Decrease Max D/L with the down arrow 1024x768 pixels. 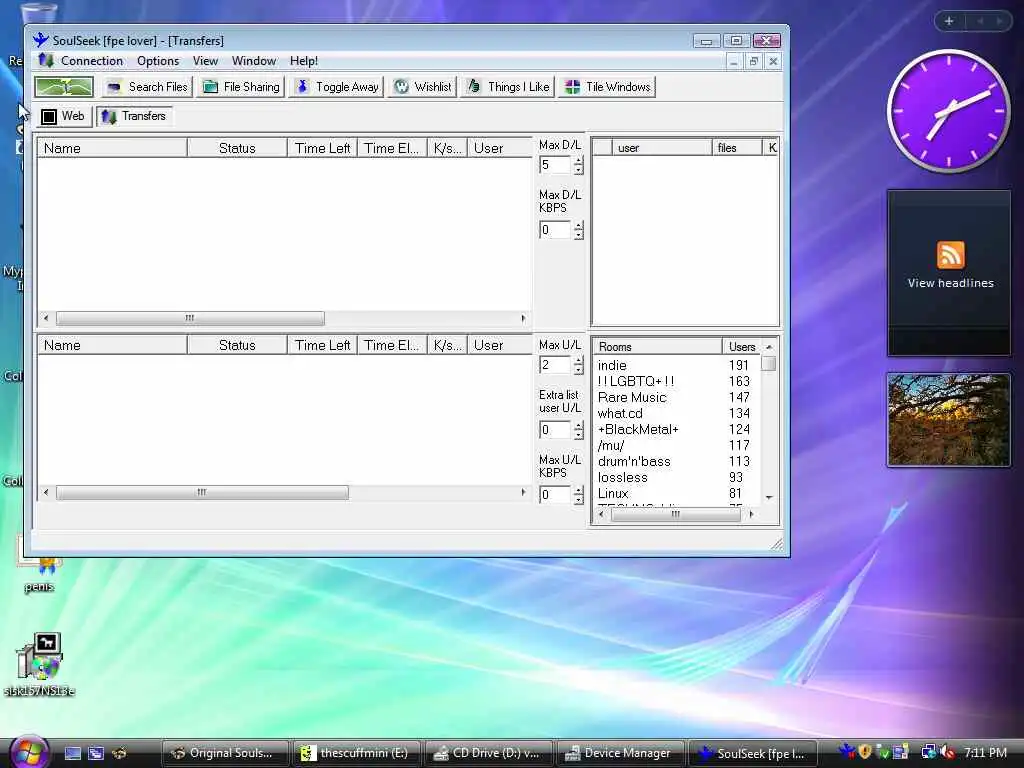(x=579, y=170)
